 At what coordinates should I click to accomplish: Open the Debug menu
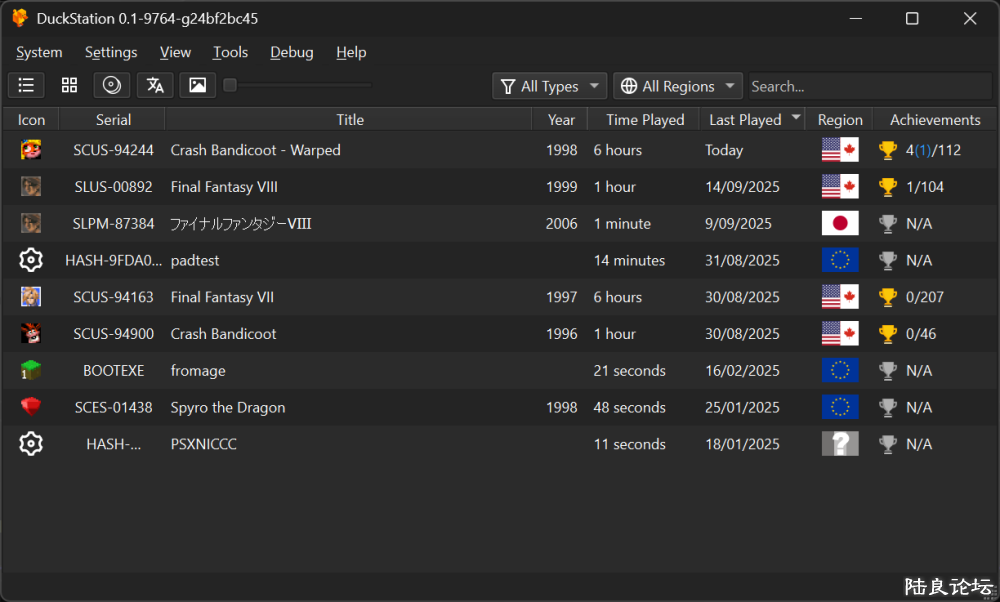coord(291,52)
